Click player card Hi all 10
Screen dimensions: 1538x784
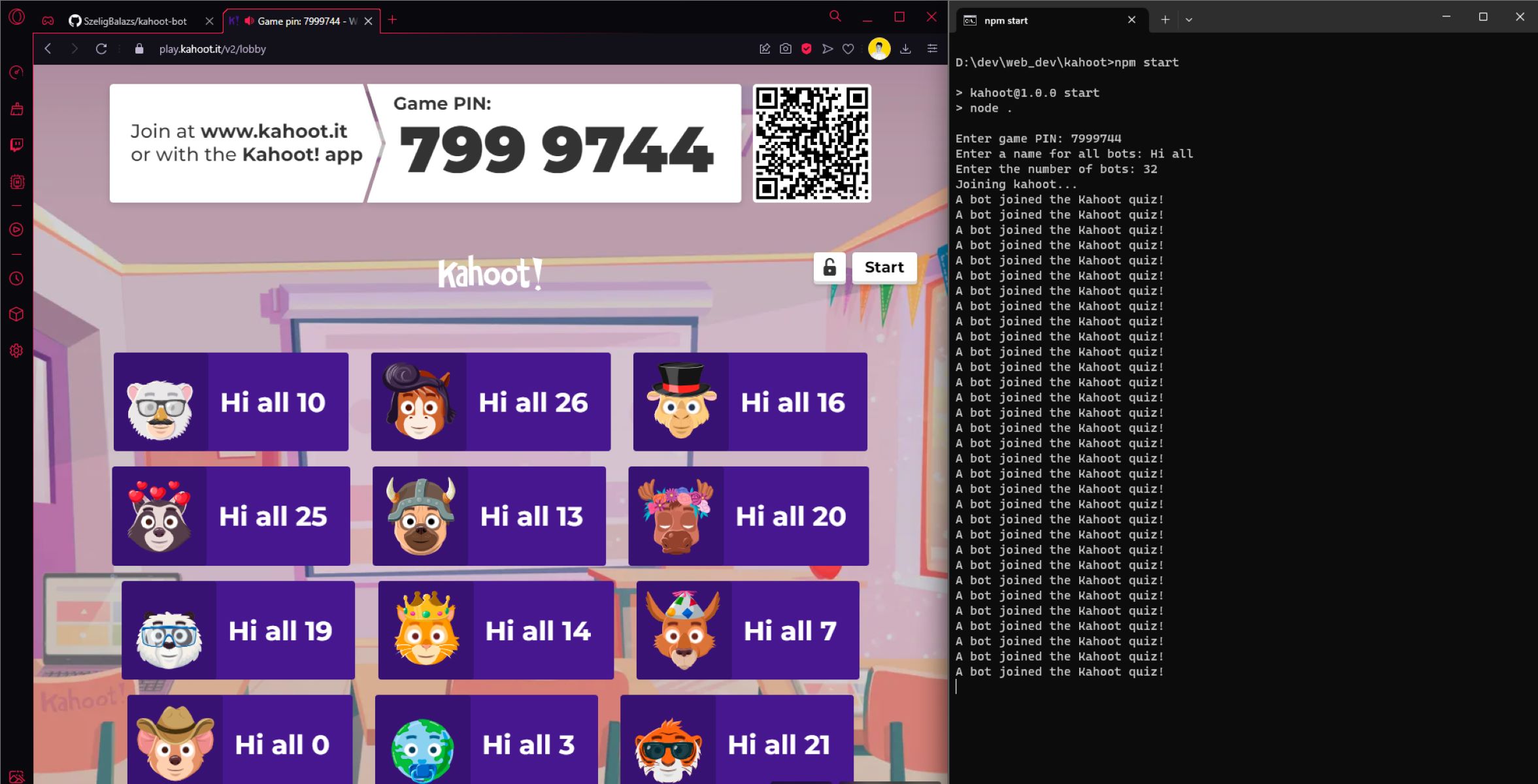click(x=231, y=402)
